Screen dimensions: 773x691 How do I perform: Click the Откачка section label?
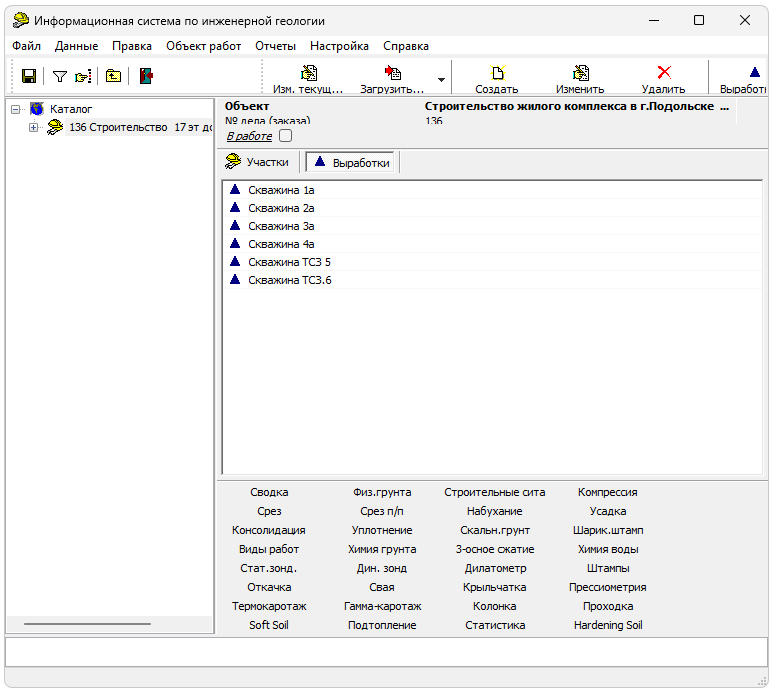[x=269, y=587]
